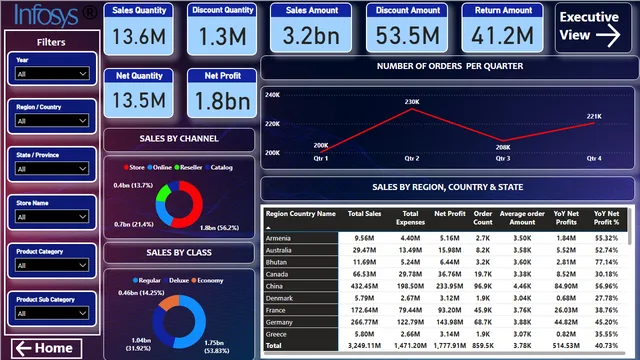Viewport: 640px width, 360px height.
Task: Select the Bhutan row
Action: click(445, 262)
